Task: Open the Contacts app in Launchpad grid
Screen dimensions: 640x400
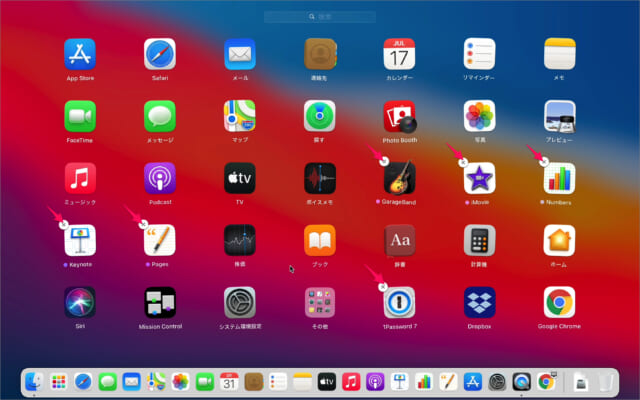Action: point(320,54)
